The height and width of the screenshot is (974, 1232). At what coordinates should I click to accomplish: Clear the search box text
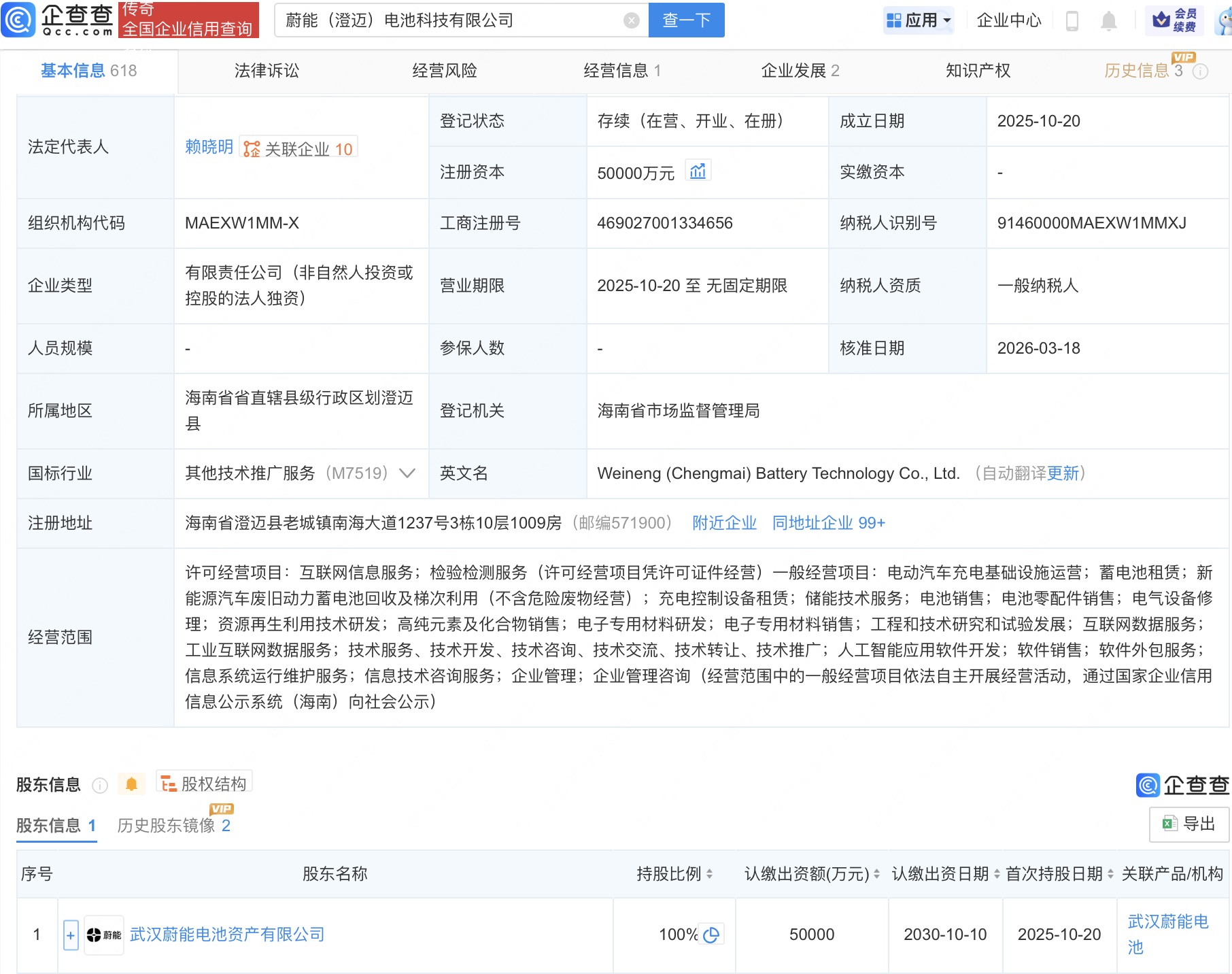pos(632,20)
